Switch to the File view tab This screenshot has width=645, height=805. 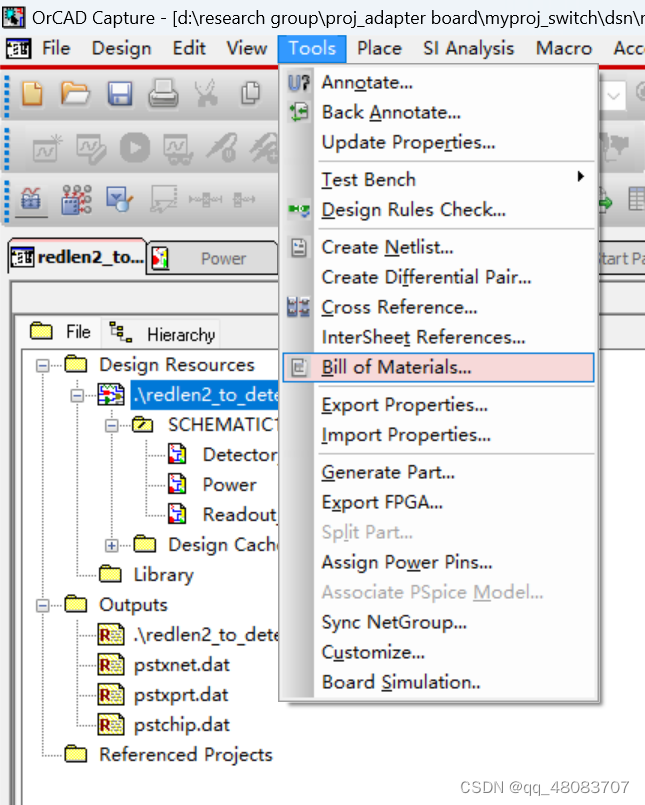point(61,332)
